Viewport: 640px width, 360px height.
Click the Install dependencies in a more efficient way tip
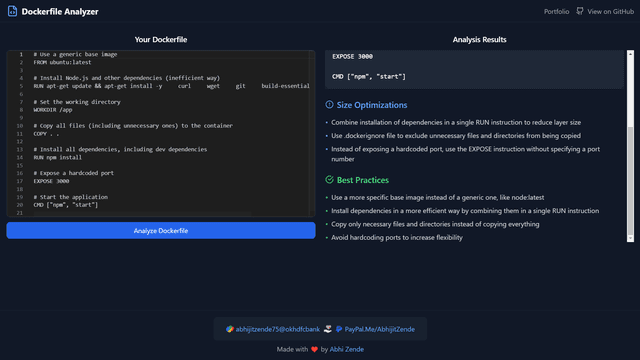pos(465,211)
